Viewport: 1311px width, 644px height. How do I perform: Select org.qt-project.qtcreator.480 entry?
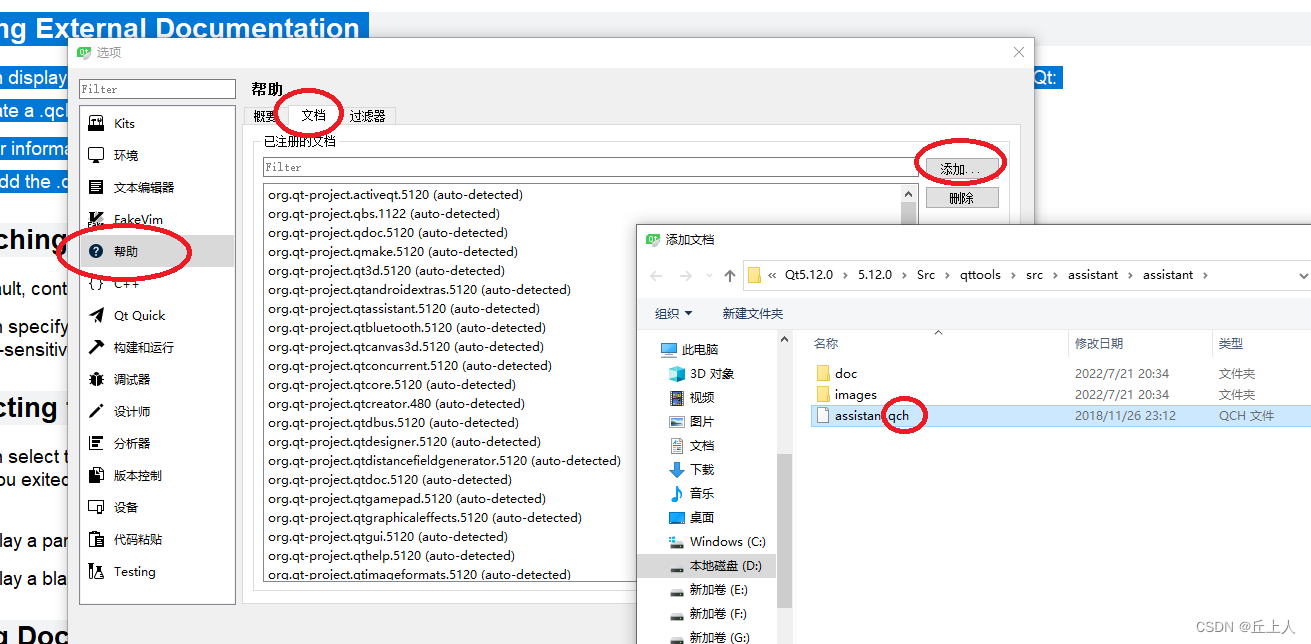pyautogui.click(x=396, y=404)
